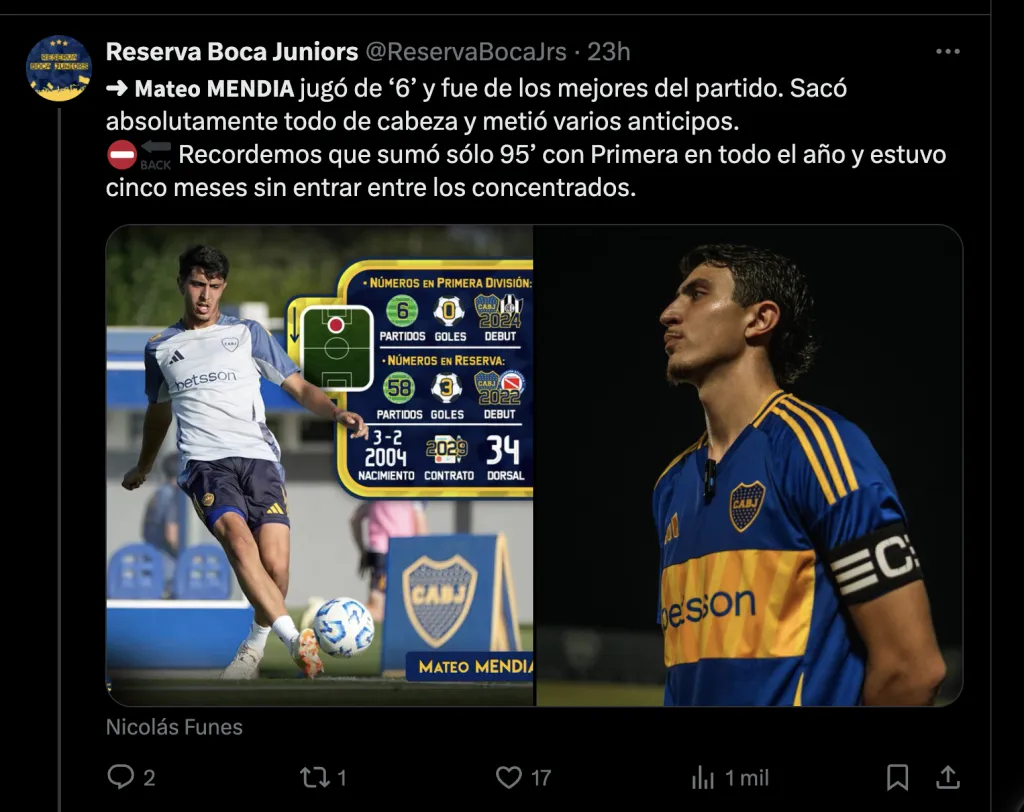Click the retweet count 1
Viewport: 1024px width, 812px height.
(x=342, y=778)
